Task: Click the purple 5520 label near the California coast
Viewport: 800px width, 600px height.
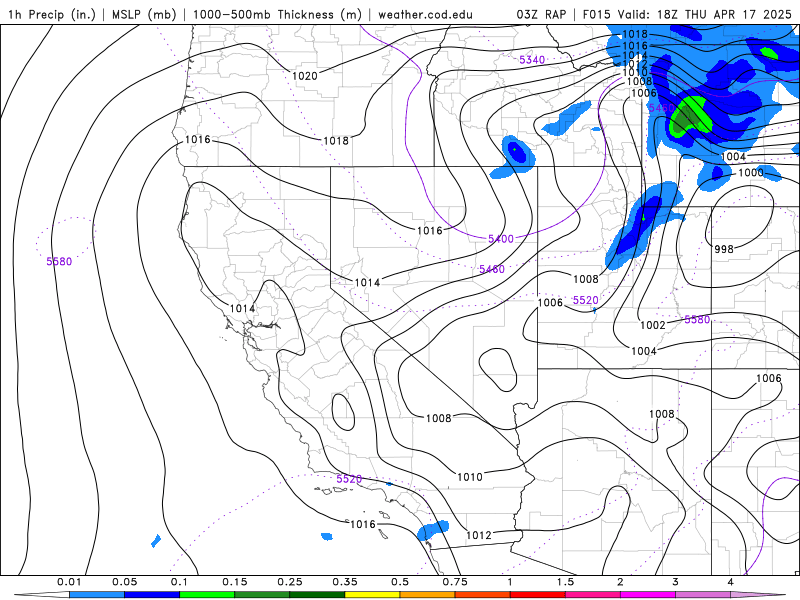Action: tap(349, 479)
